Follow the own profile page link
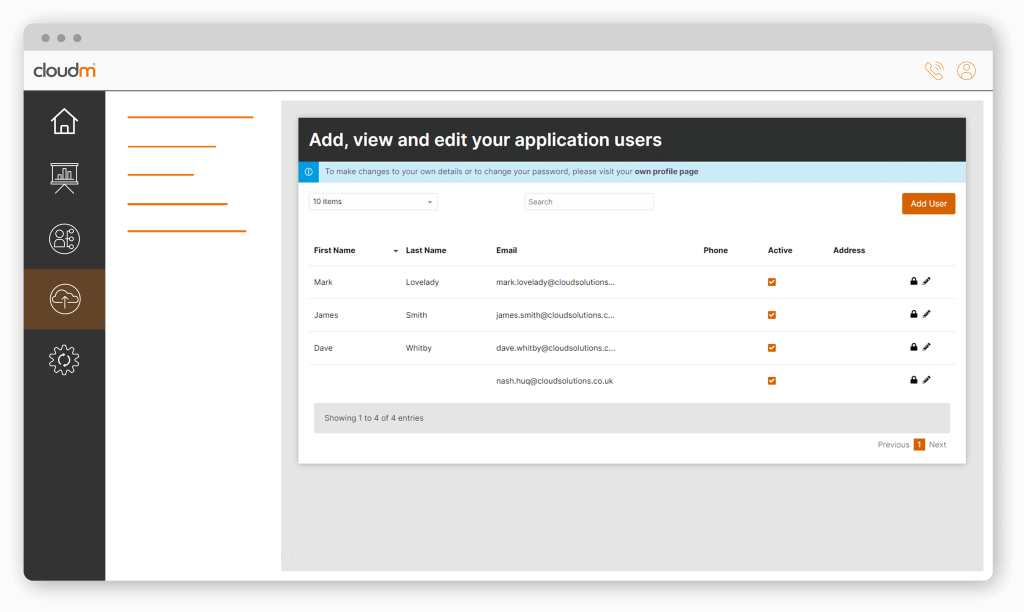 (666, 172)
